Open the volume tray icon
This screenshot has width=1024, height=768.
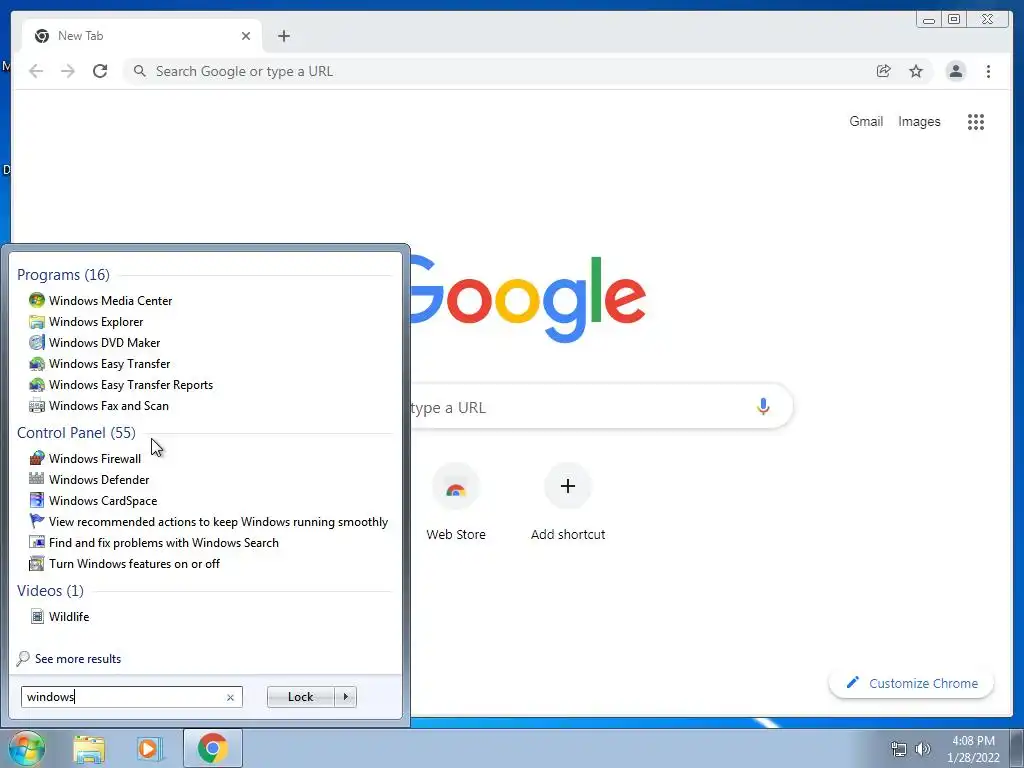[x=923, y=749]
